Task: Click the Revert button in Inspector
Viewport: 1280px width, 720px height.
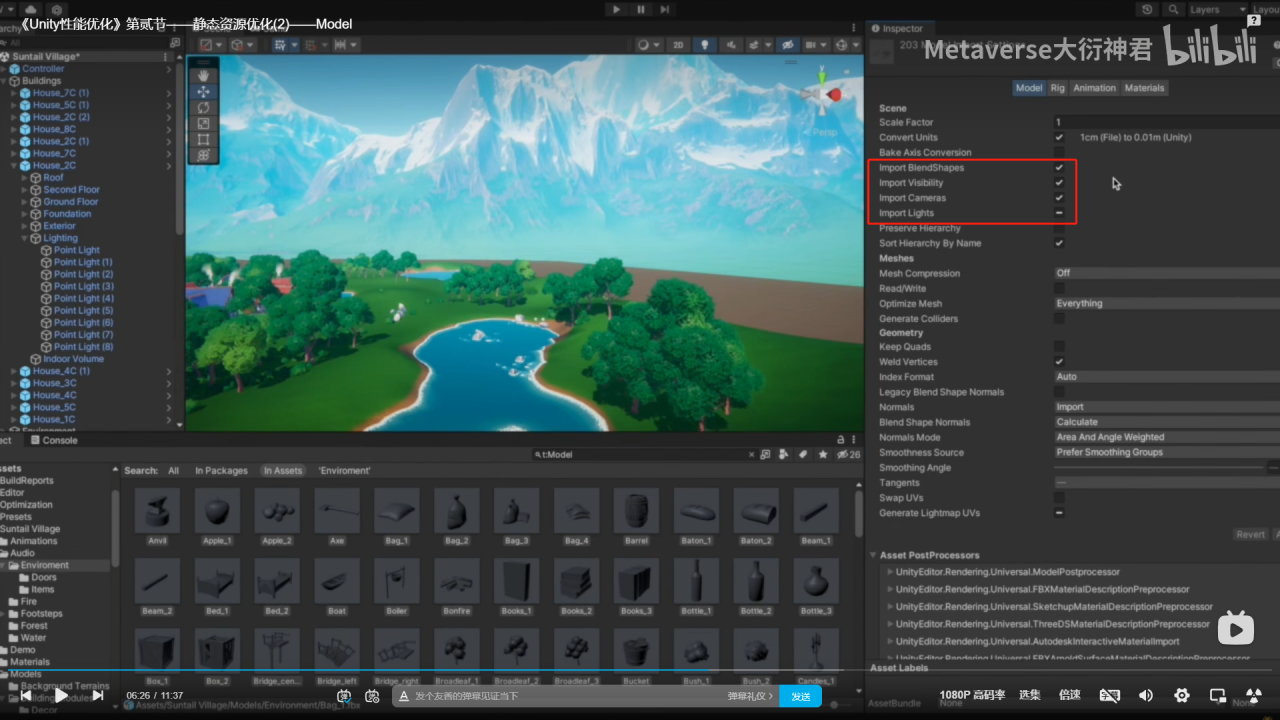Action: (1250, 534)
